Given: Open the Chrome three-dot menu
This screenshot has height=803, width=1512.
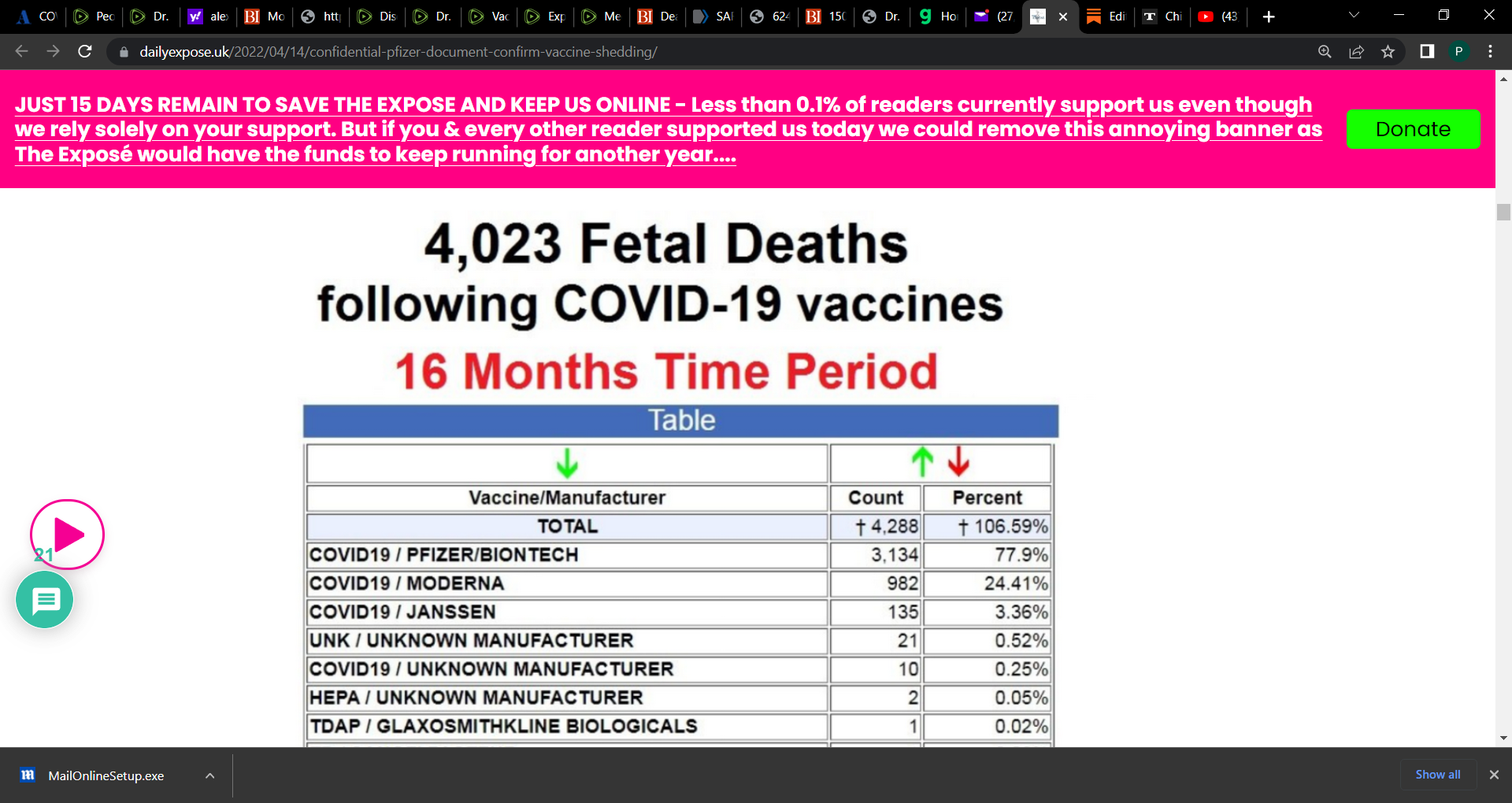Looking at the screenshot, I should (1490, 52).
